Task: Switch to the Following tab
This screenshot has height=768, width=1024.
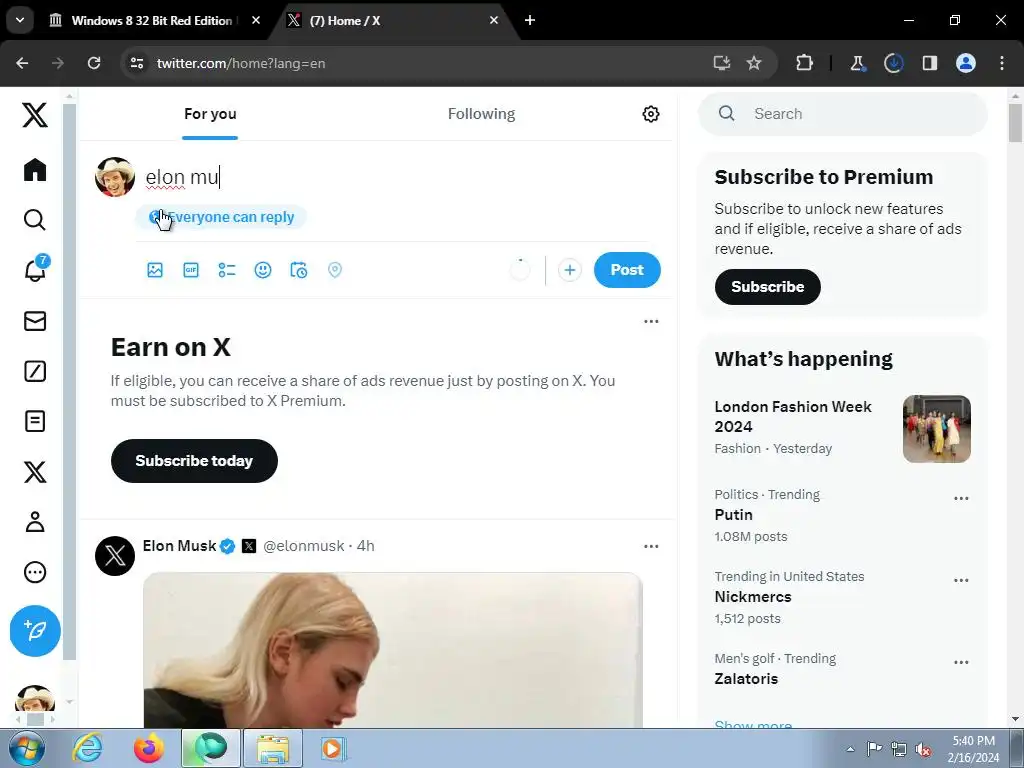Action: point(481,114)
